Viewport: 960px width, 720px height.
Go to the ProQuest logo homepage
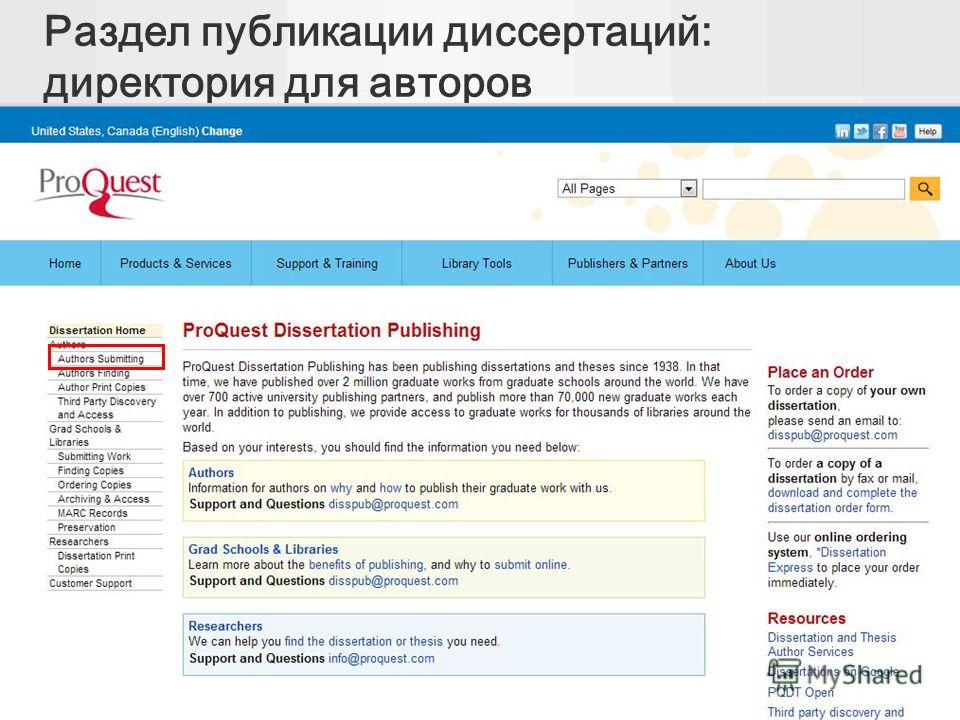click(100, 192)
